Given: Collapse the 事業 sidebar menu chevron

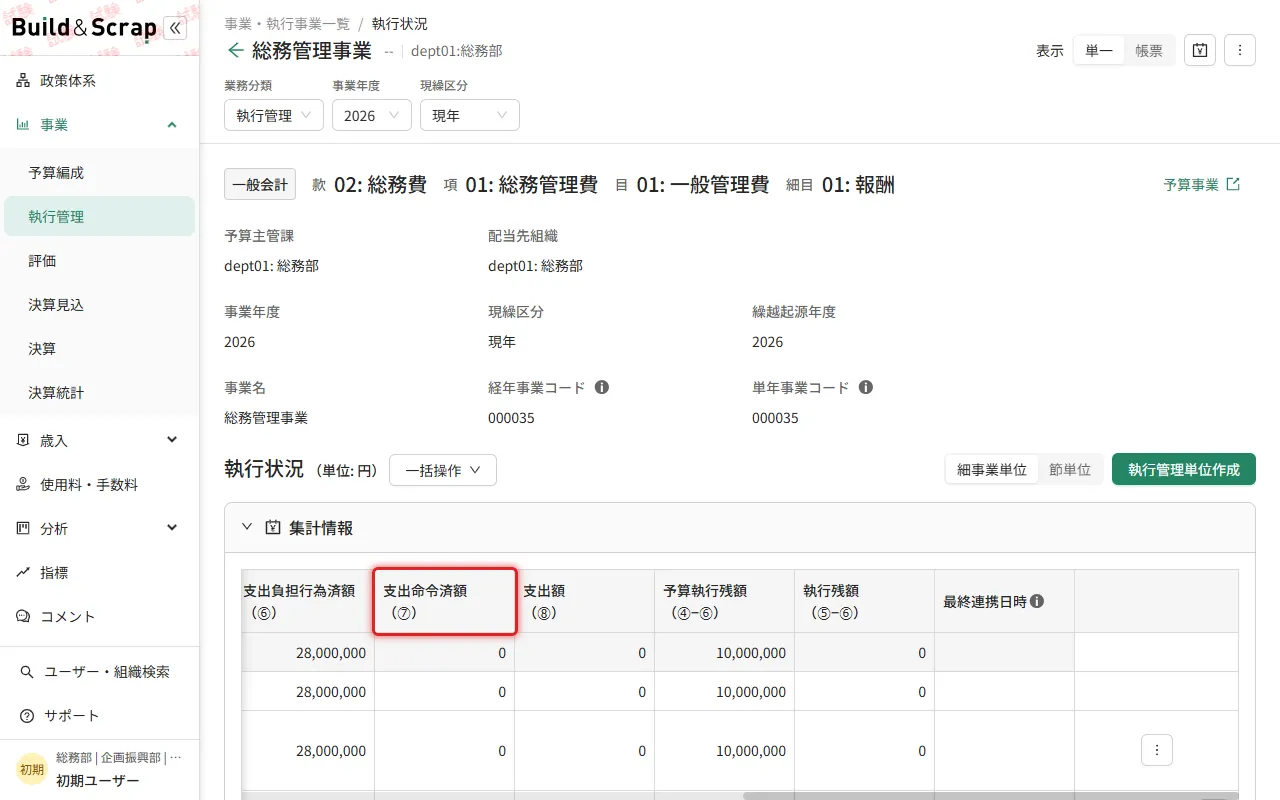Looking at the screenshot, I should (172, 125).
